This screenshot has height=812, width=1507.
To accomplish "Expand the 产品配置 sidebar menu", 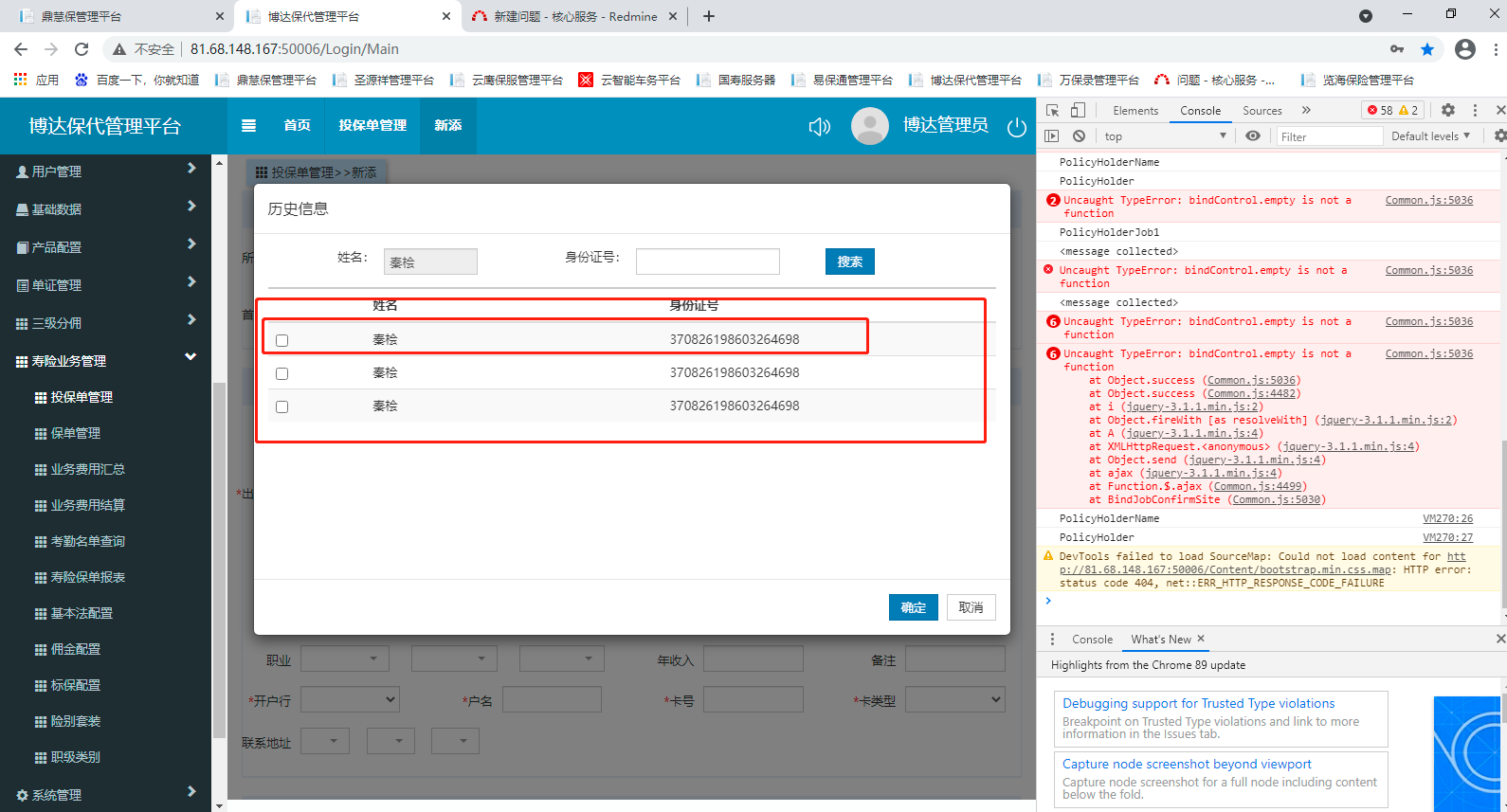I will point(106,247).
